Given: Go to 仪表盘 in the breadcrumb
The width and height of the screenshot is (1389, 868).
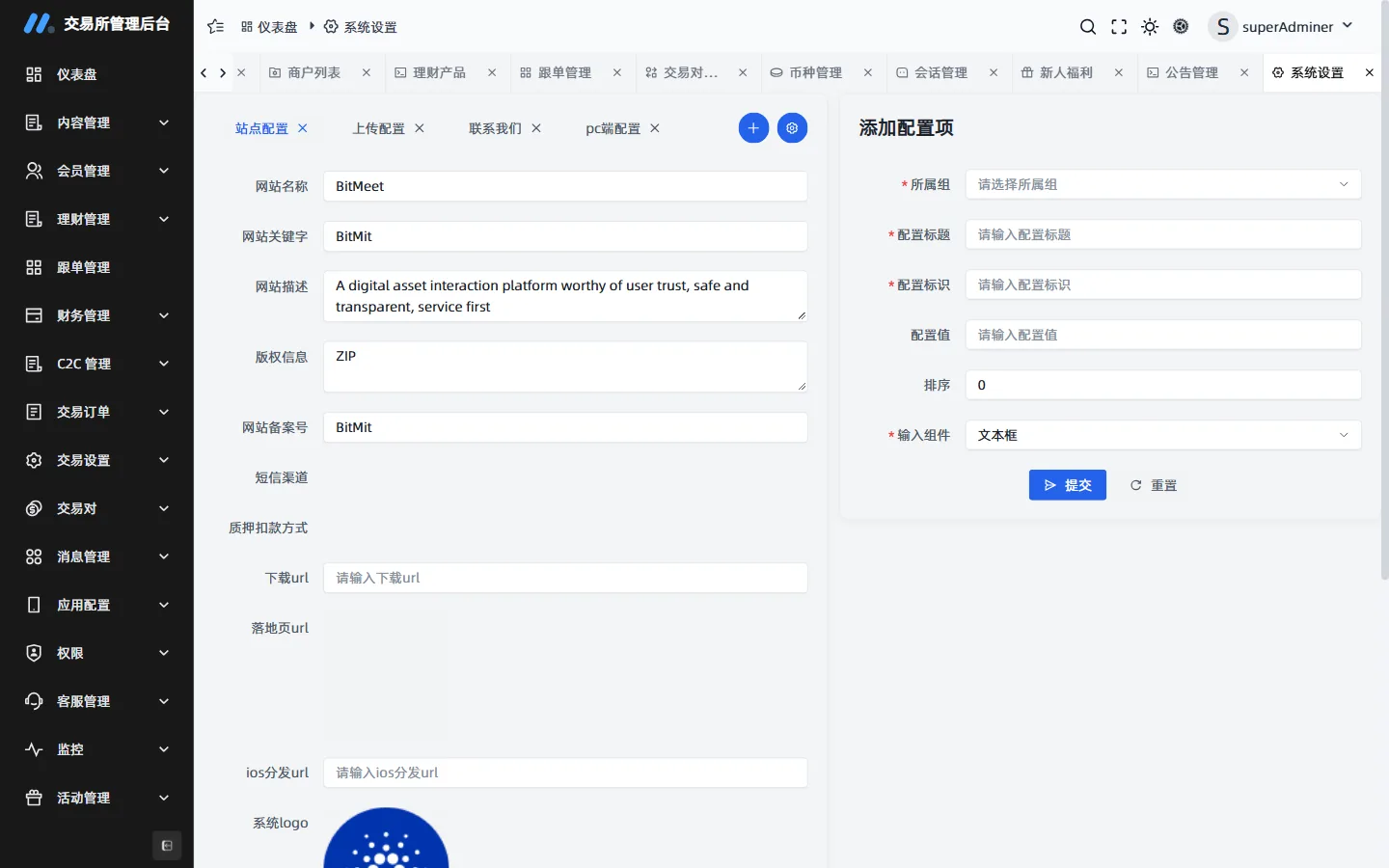Looking at the screenshot, I should tap(269, 27).
